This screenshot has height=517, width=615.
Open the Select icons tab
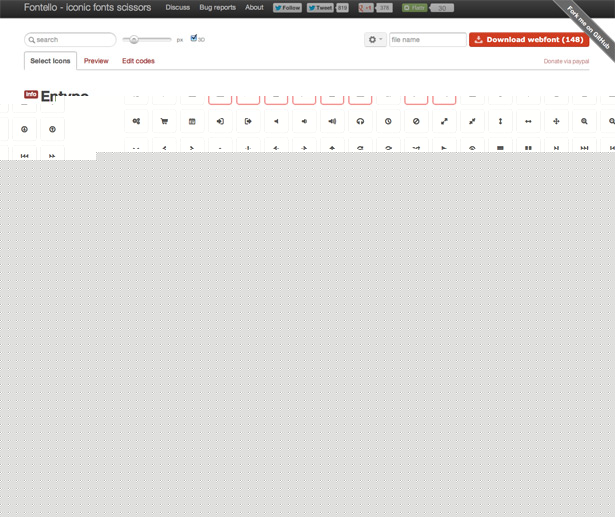[x=50, y=61]
